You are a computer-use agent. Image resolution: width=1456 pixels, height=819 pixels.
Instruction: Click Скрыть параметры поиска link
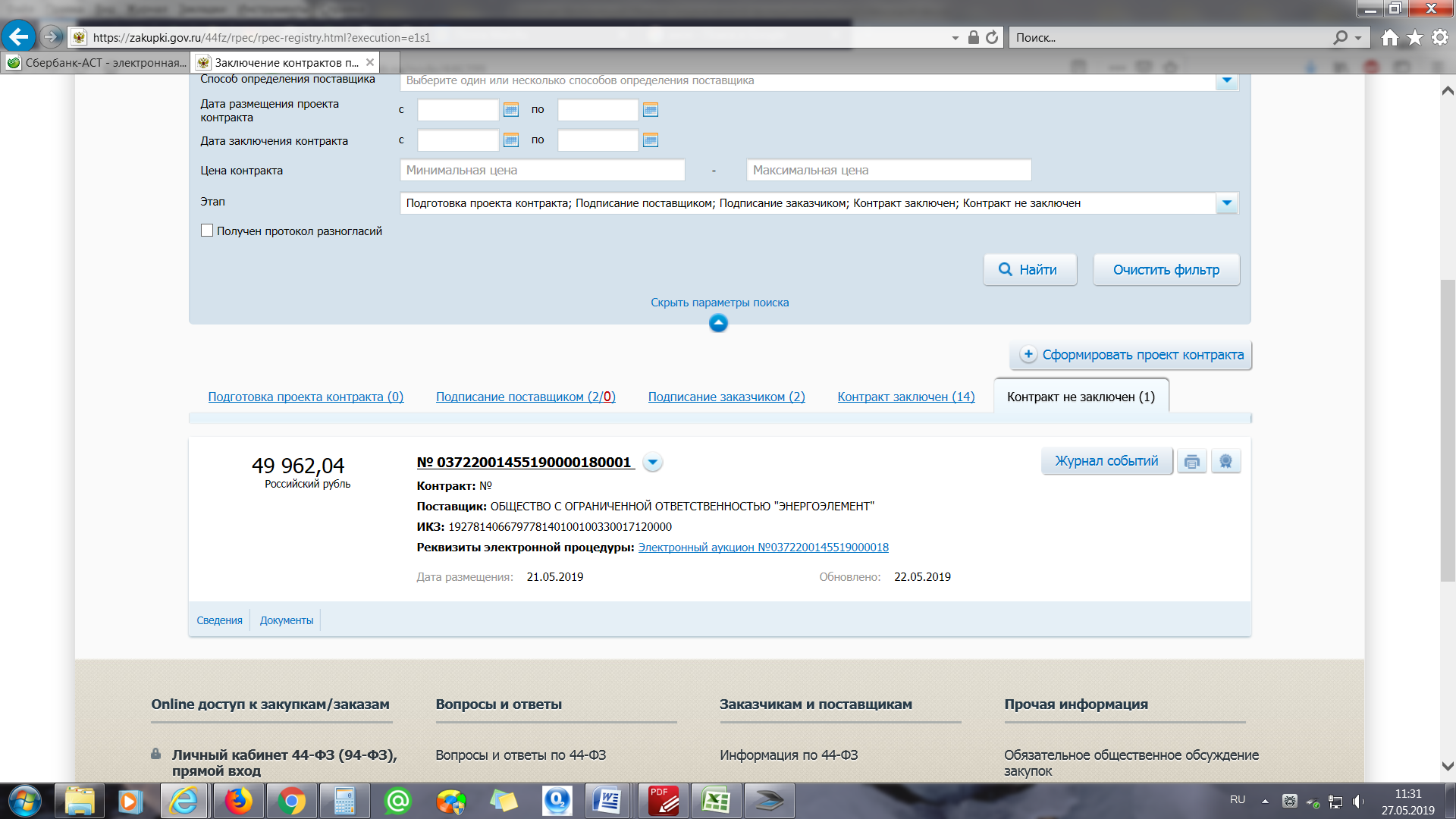pos(719,303)
